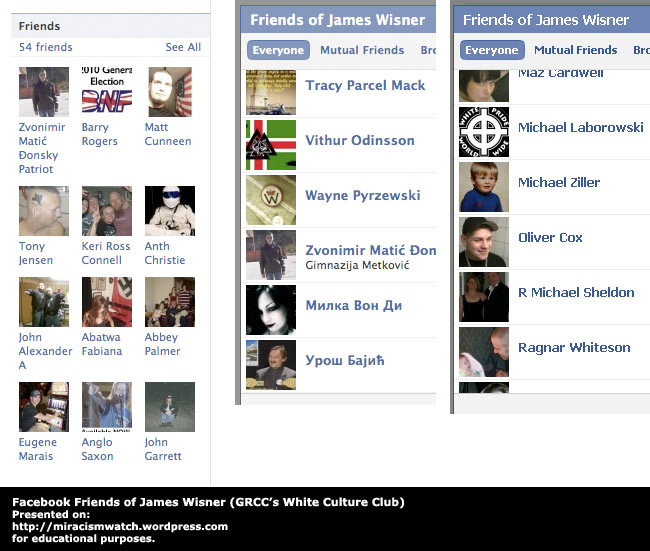Open R Michael Sheldon's photo thumbnail
650x551 pixels.
(484, 297)
